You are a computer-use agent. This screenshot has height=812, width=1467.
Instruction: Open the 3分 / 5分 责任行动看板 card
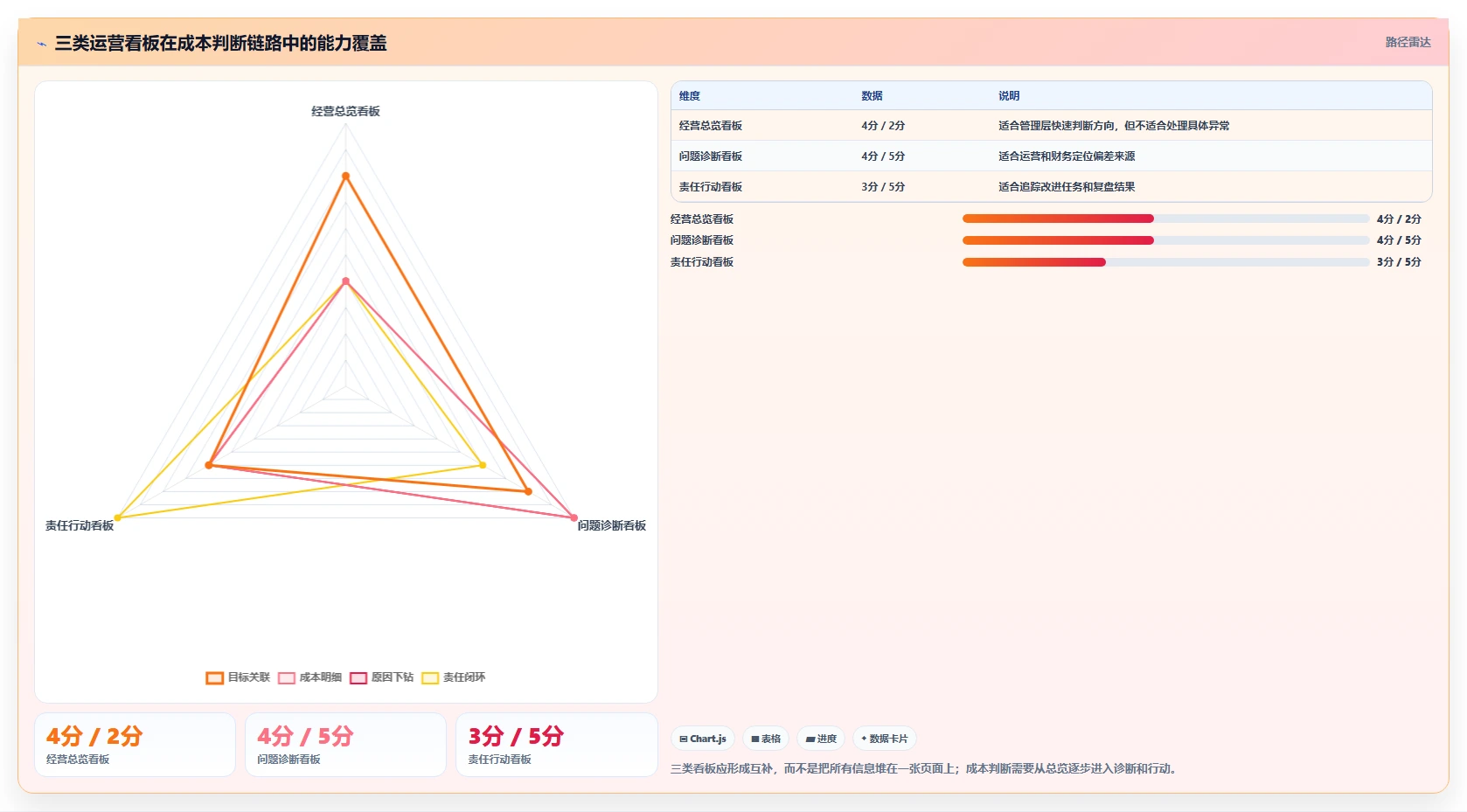tap(556, 745)
